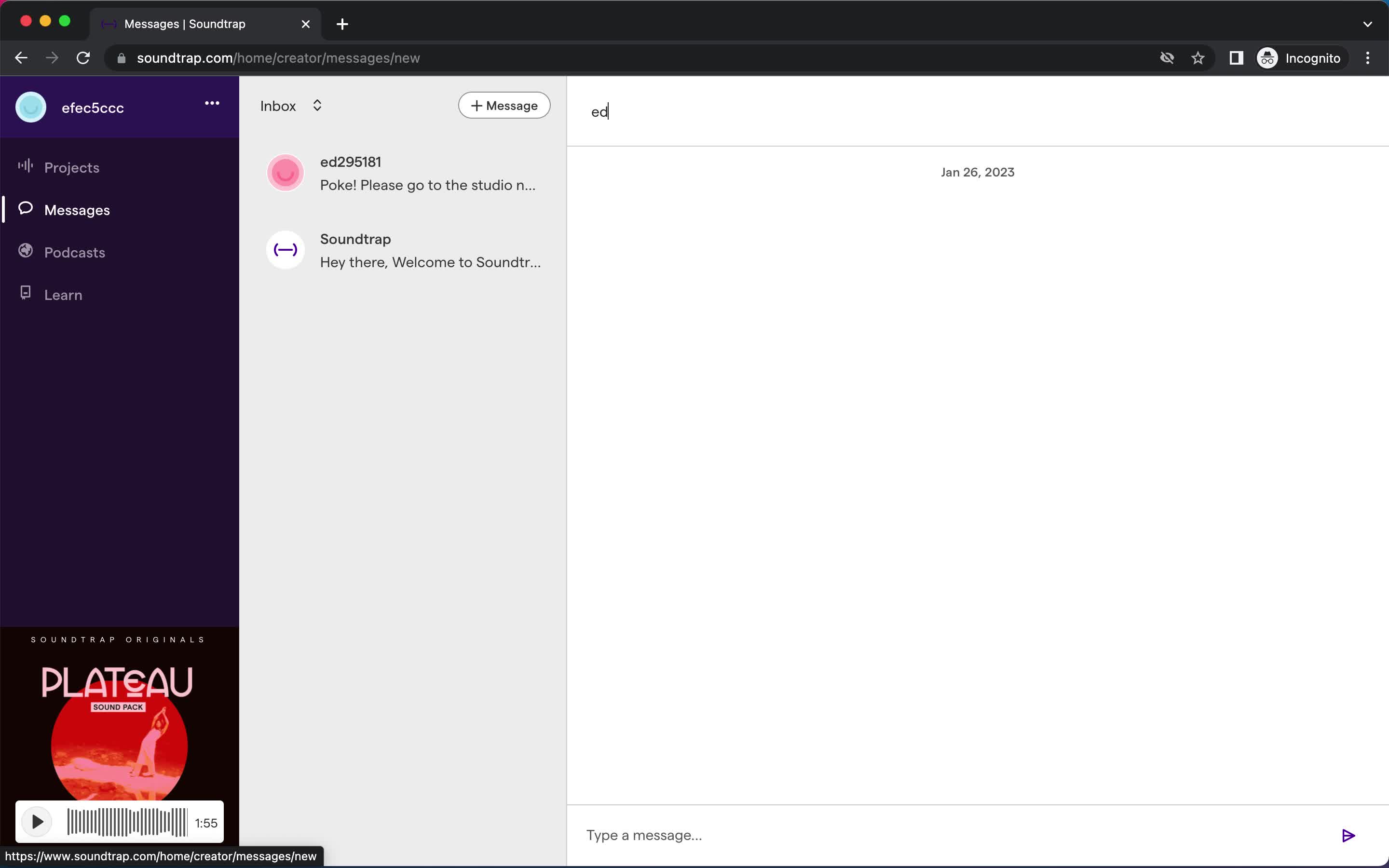The image size is (1389, 868).
Task: Toggle camera/mic permissions icon
Action: click(x=1167, y=57)
